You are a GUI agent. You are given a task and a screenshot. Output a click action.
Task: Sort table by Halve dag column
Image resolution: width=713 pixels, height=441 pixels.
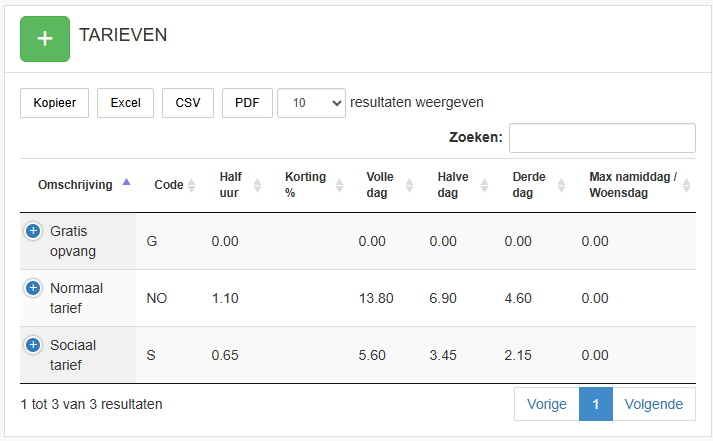point(462,185)
